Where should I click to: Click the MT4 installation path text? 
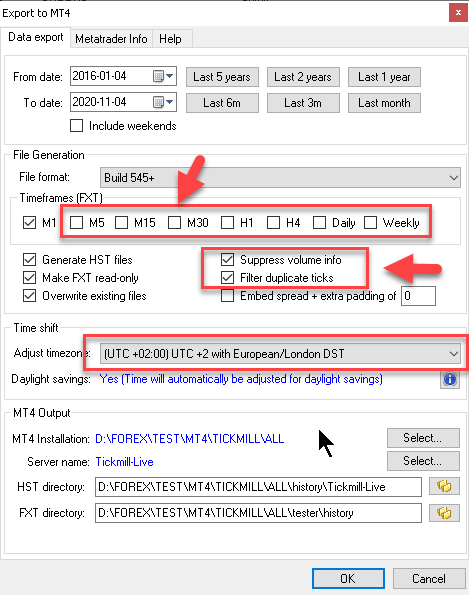tap(189, 439)
